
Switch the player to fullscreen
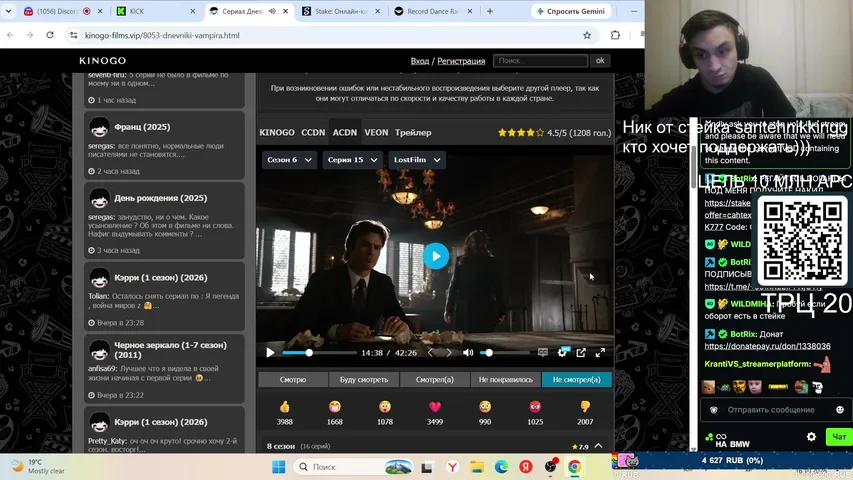coord(600,353)
